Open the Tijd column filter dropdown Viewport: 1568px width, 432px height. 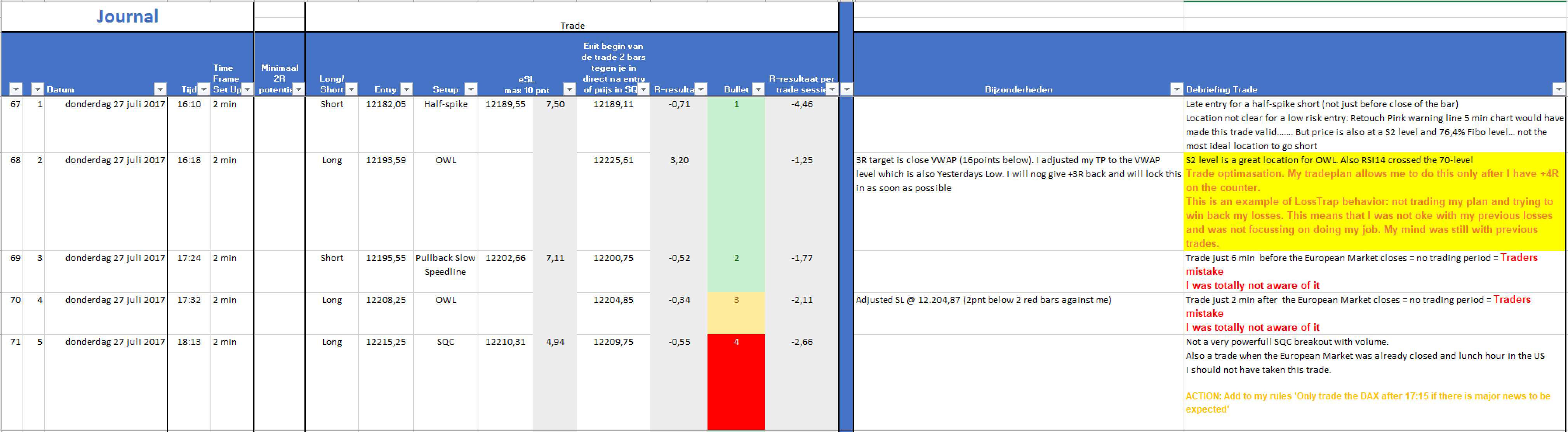point(204,89)
